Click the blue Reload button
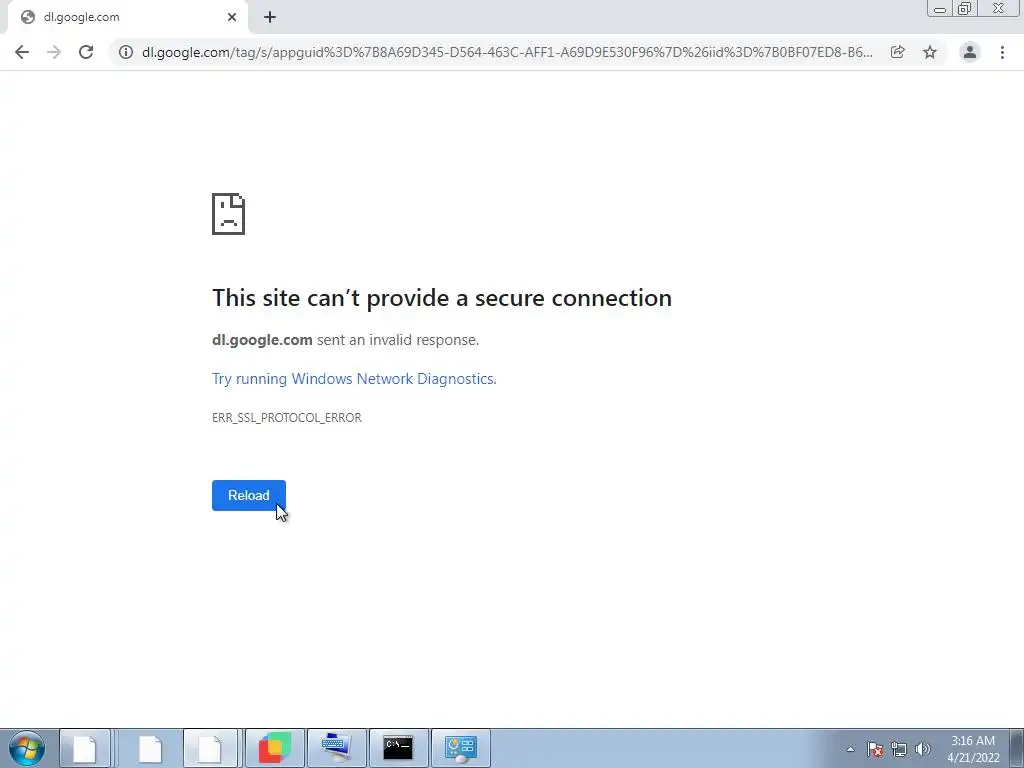1024x768 pixels. point(249,495)
